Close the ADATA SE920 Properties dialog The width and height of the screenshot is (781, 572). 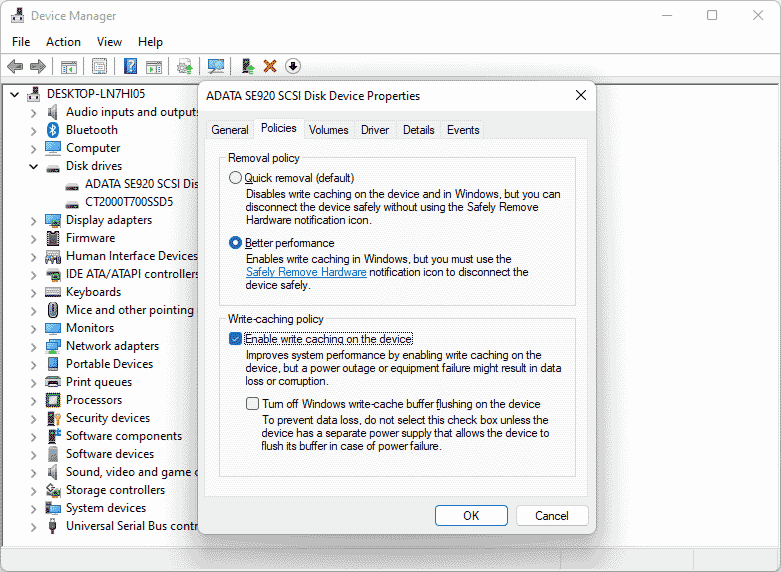coord(581,95)
